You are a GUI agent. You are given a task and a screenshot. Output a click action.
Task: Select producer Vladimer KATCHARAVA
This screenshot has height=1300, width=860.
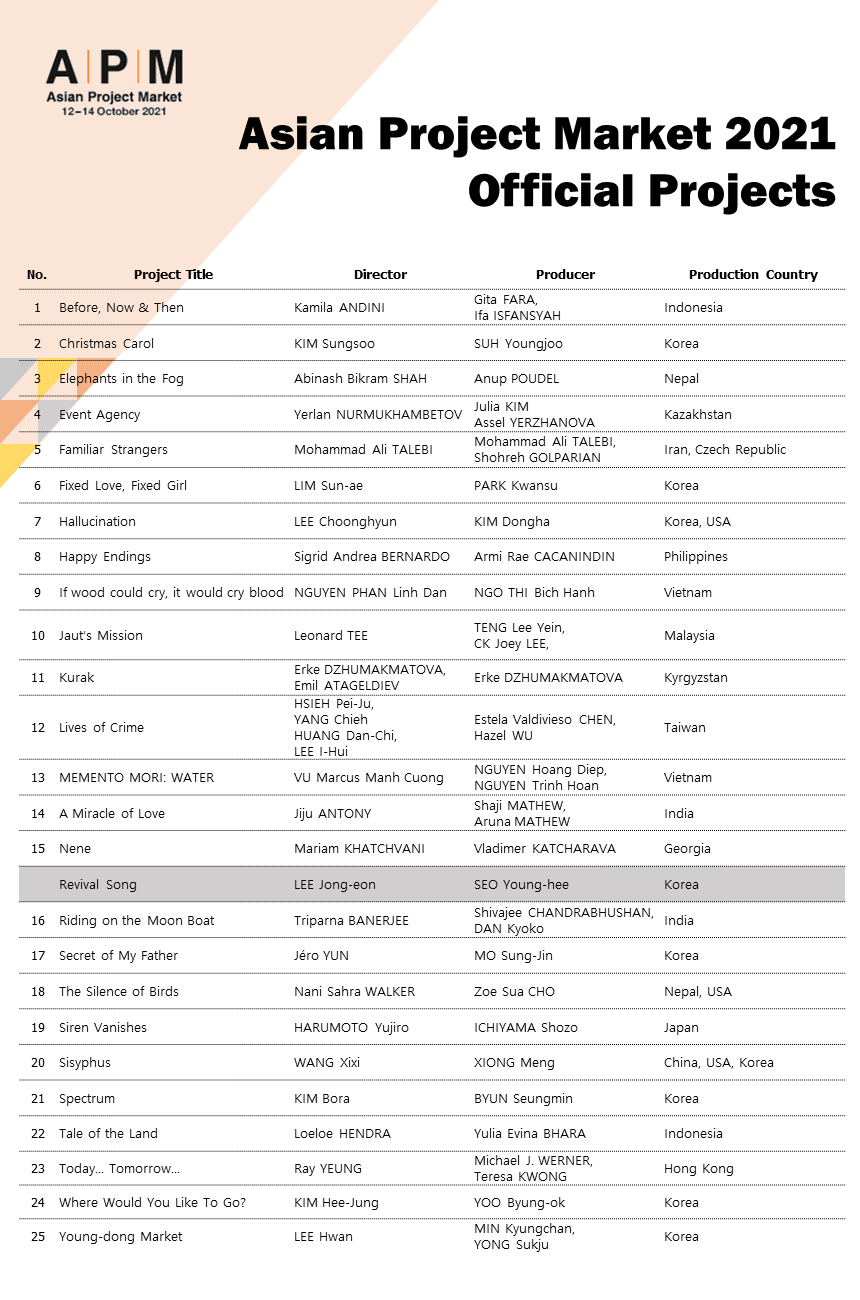point(545,848)
